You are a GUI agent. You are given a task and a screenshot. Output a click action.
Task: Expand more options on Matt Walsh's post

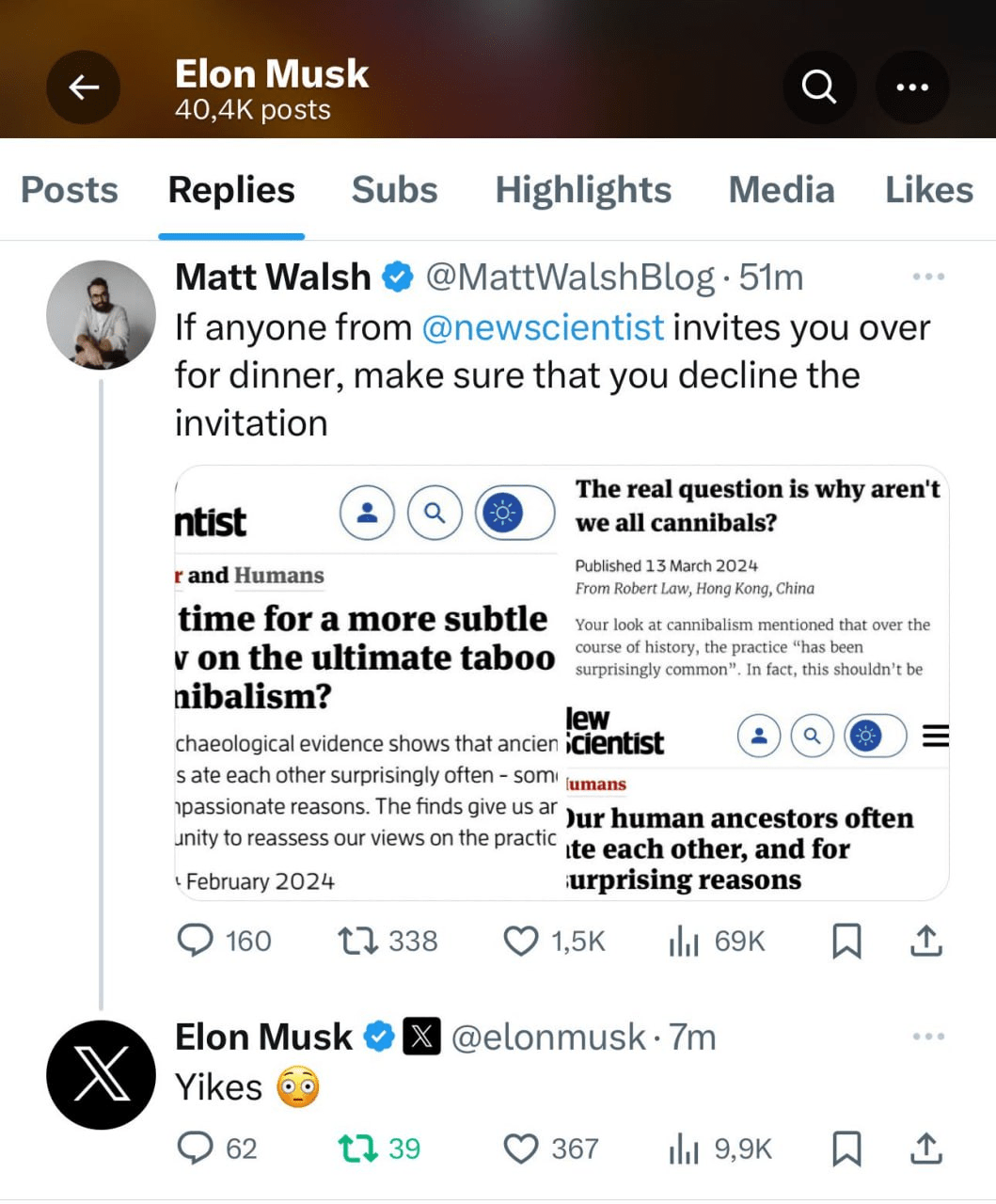click(x=927, y=277)
